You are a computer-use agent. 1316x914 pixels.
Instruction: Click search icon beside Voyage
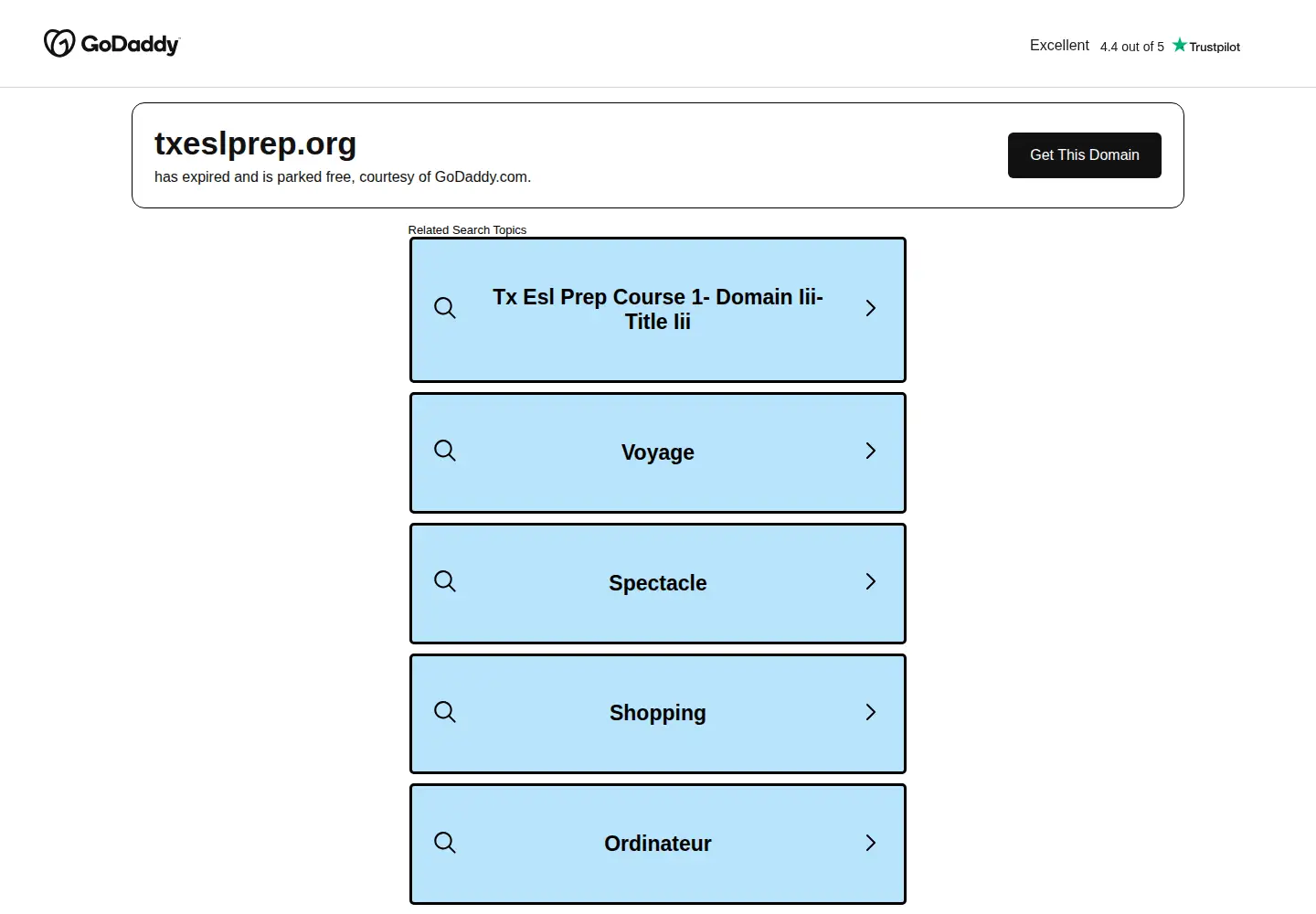point(445,451)
